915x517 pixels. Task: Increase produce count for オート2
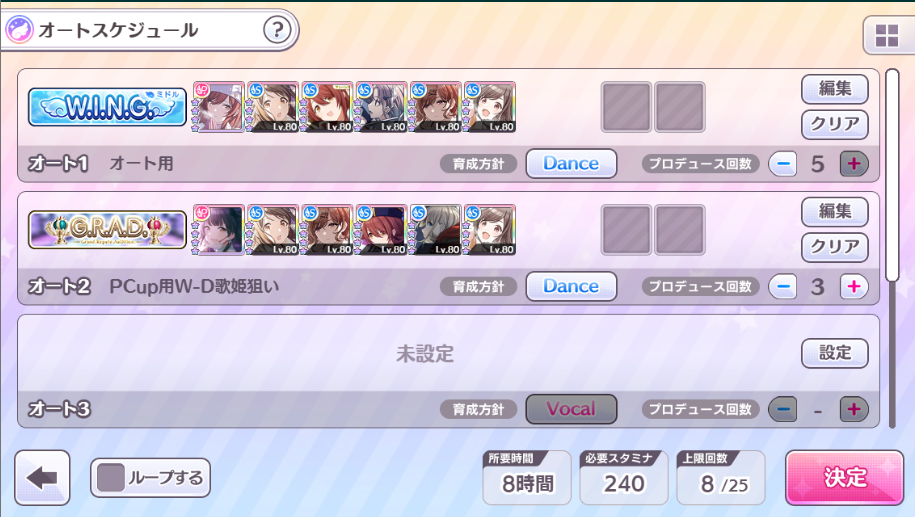854,287
